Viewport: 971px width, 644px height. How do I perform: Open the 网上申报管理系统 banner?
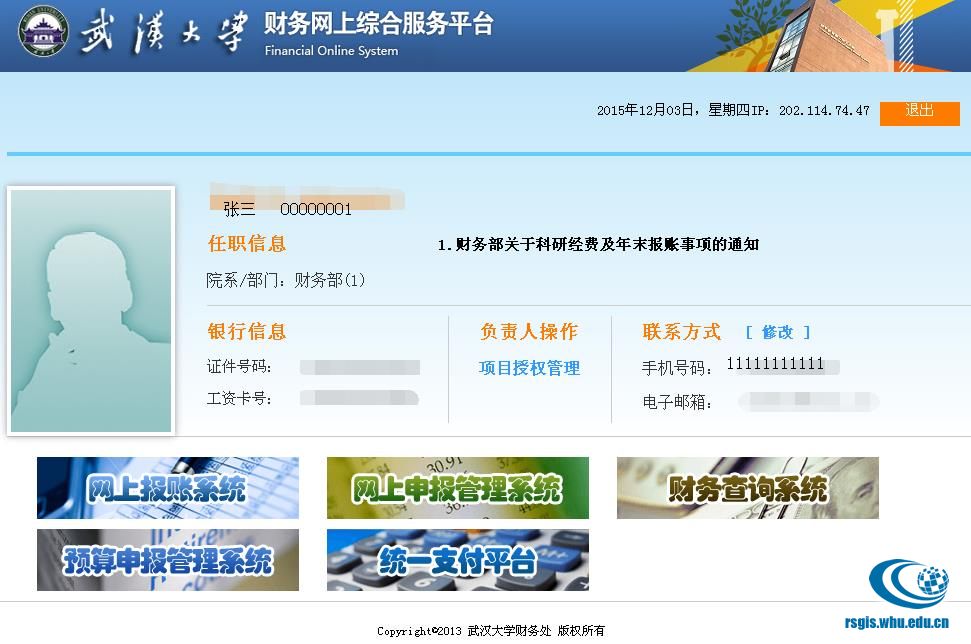458,488
